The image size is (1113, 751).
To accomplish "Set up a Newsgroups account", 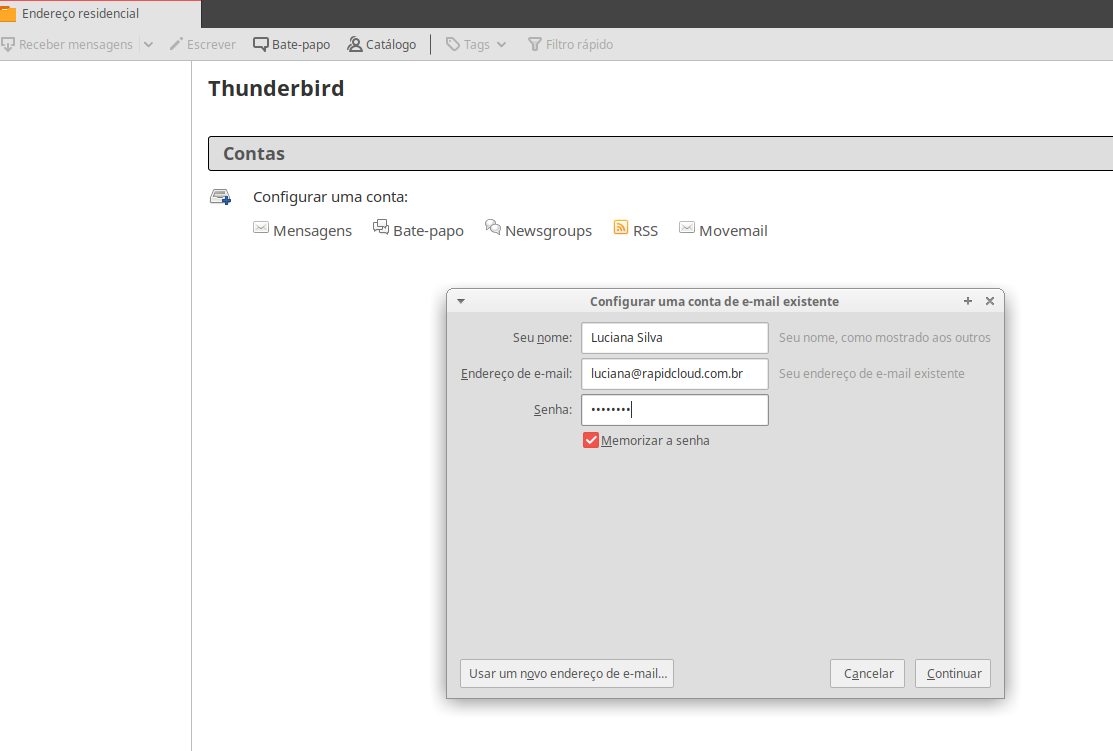I will [x=538, y=229].
